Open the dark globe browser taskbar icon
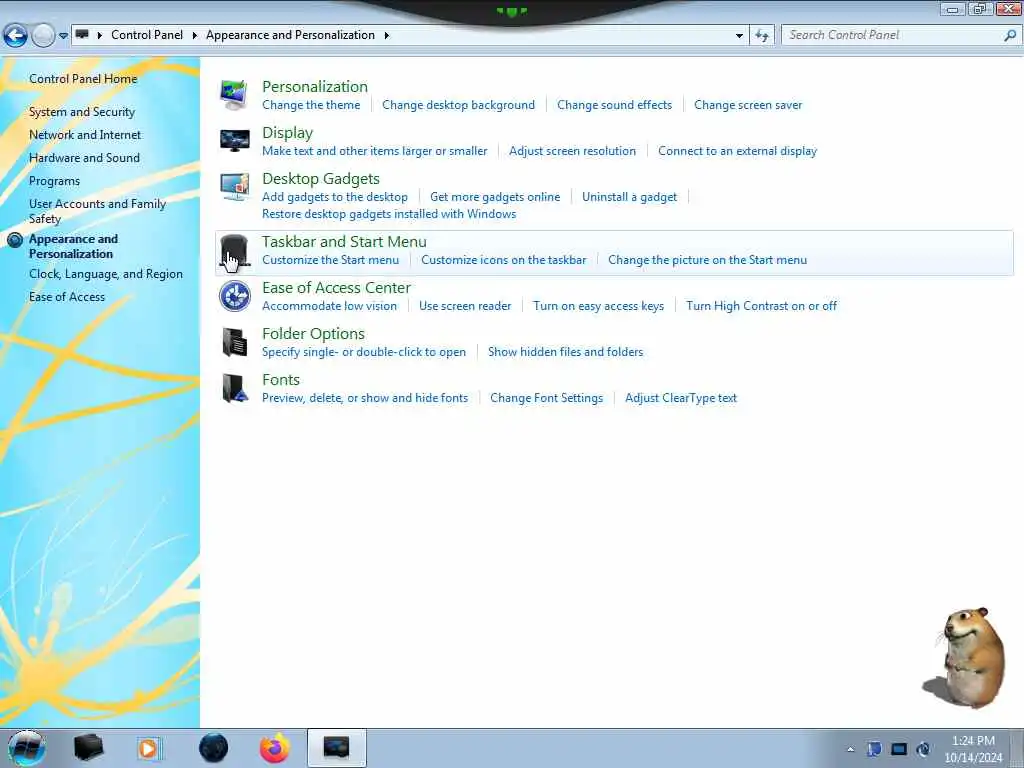The height and width of the screenshot is (768, 1024). click(213, 748)
